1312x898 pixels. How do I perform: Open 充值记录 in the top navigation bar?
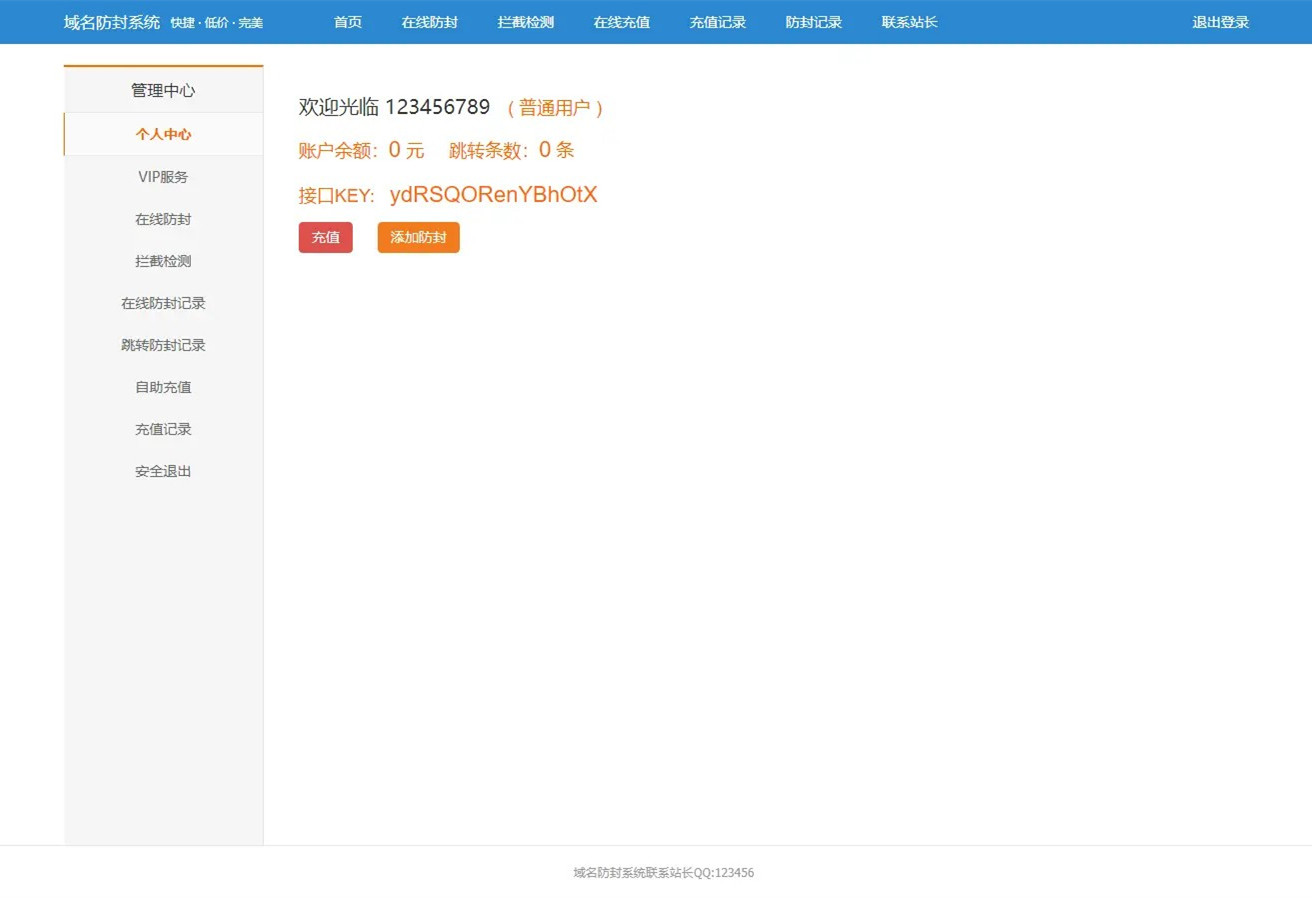(x=718, y=22)
